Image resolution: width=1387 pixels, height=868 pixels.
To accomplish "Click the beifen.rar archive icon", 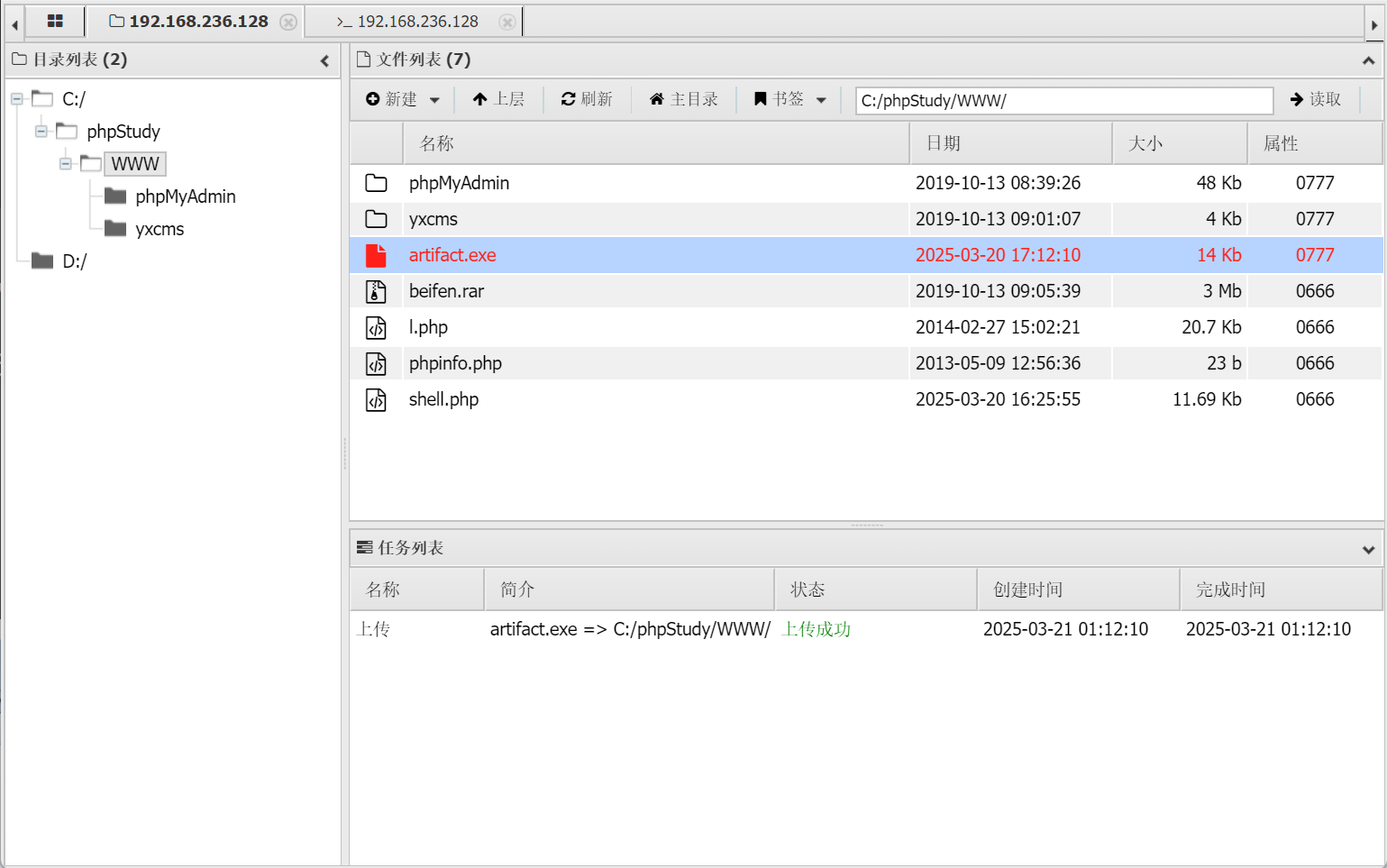I will 376,291.
